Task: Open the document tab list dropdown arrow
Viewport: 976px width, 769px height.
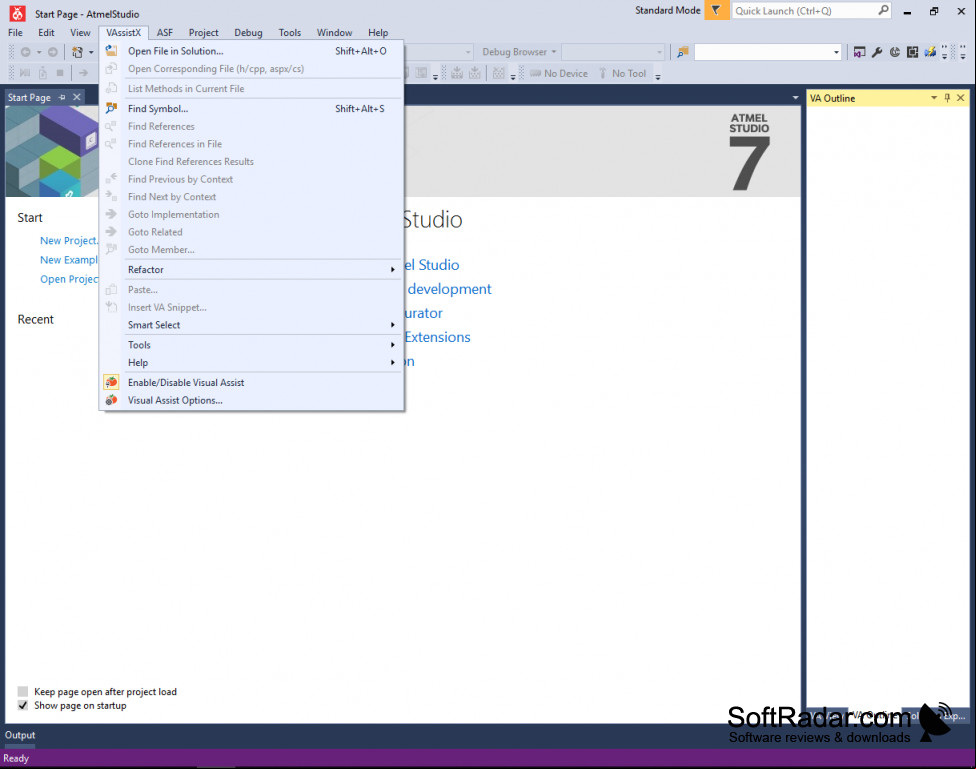Action: (795, 98)
